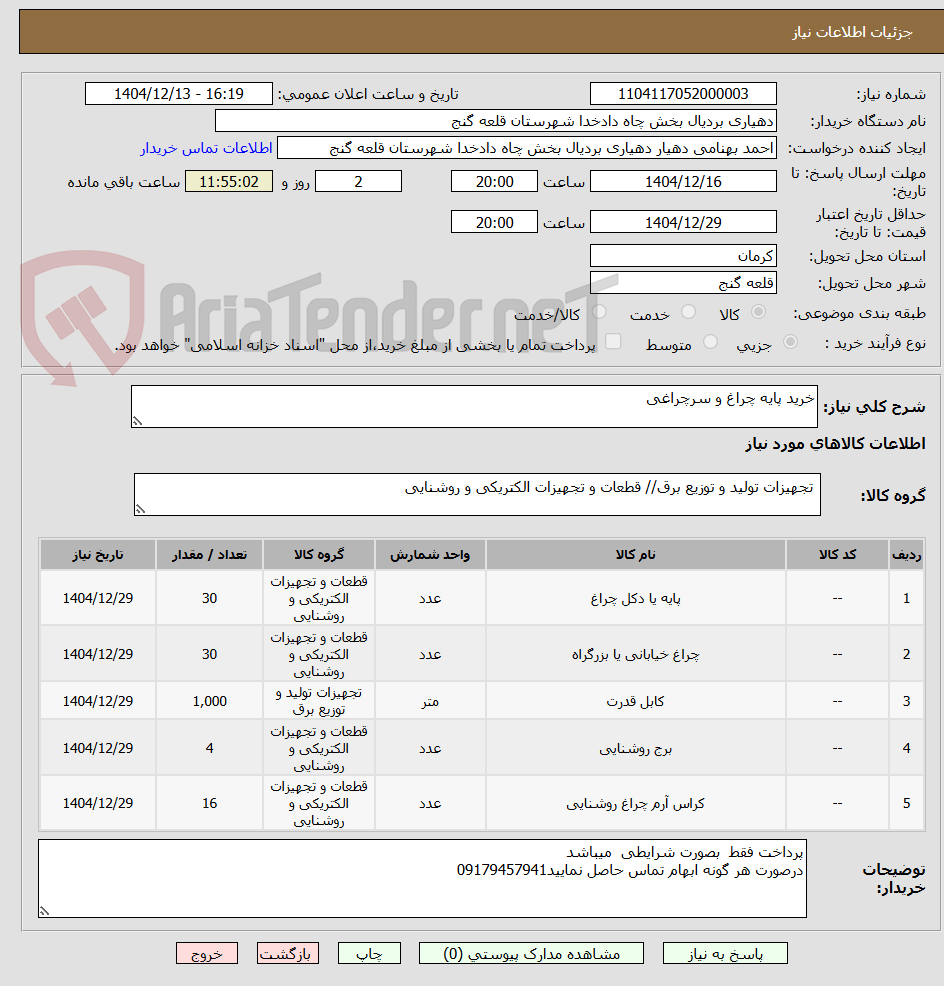Screen dimensions: 944x986
Task: Click the price validity date field in the حداقل تاریخ اعتبار قیمت row
Action: (x=683, y=223)
